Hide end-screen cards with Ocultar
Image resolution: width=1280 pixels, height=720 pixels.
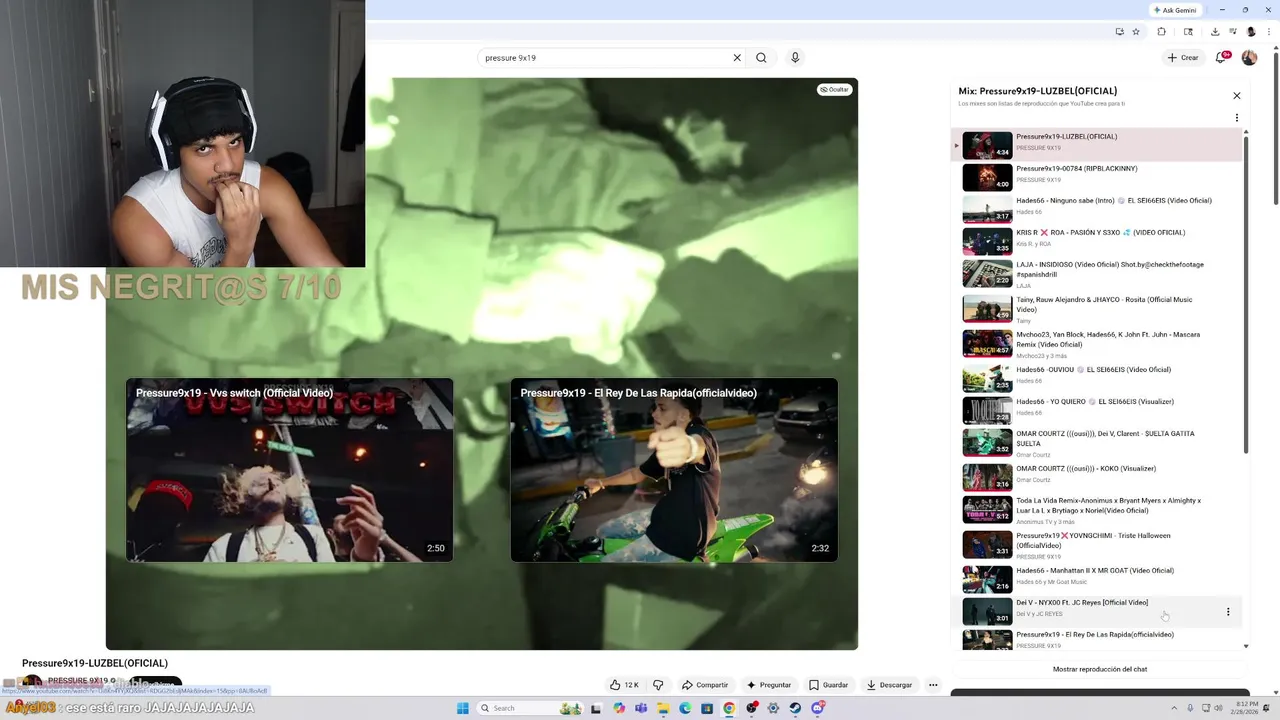834,90
